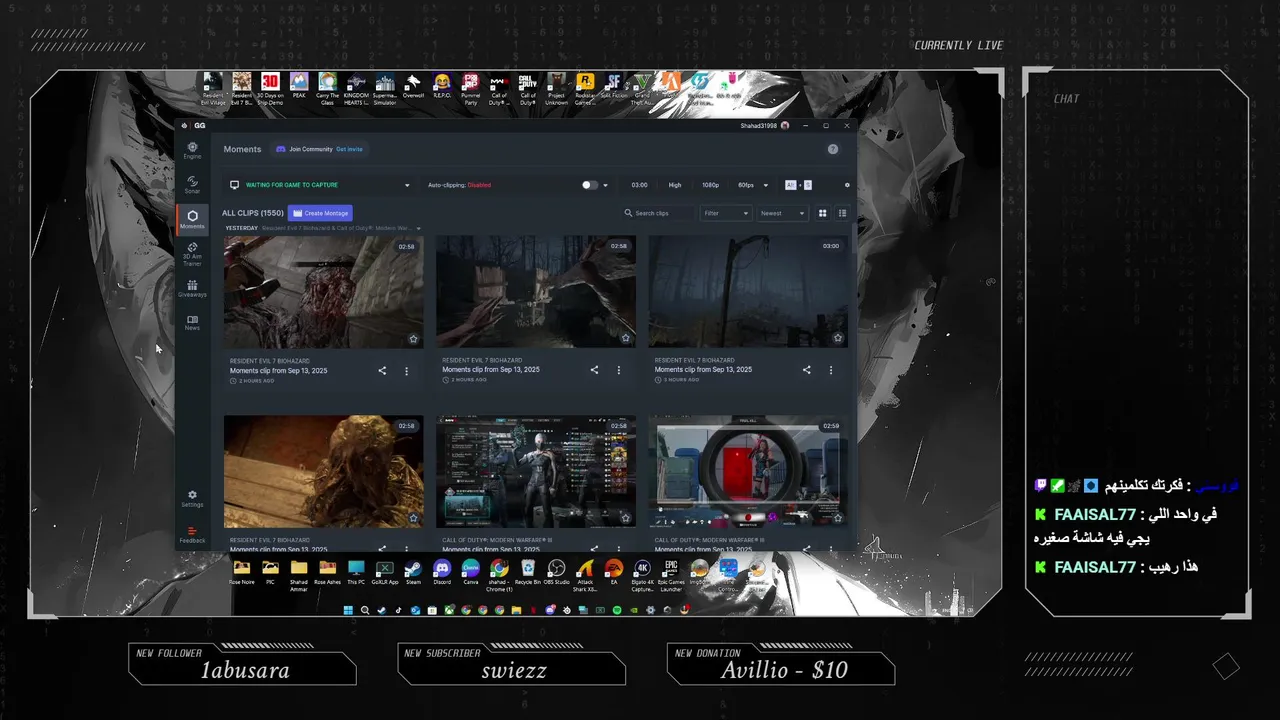Open R.E.P.O. desktop shortcut
The image size is (1280, 720).
click(x=442, y=86)
